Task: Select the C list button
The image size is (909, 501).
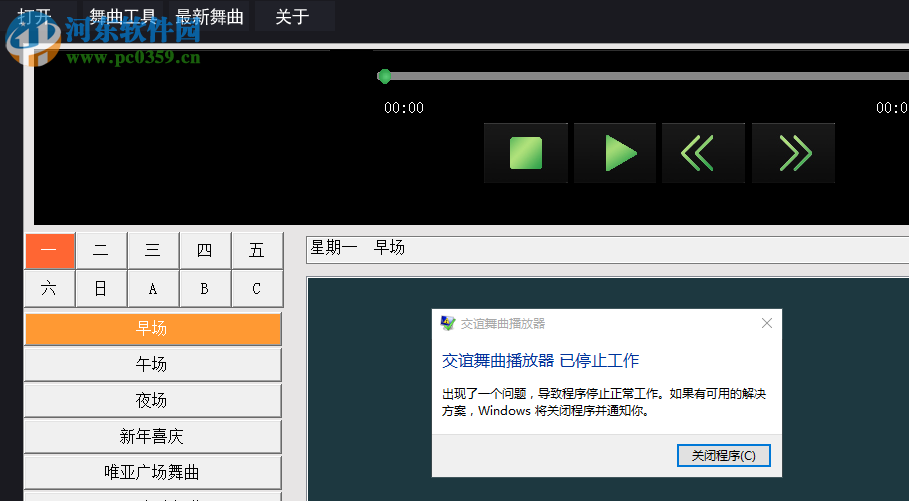Action: coord(257,289)
